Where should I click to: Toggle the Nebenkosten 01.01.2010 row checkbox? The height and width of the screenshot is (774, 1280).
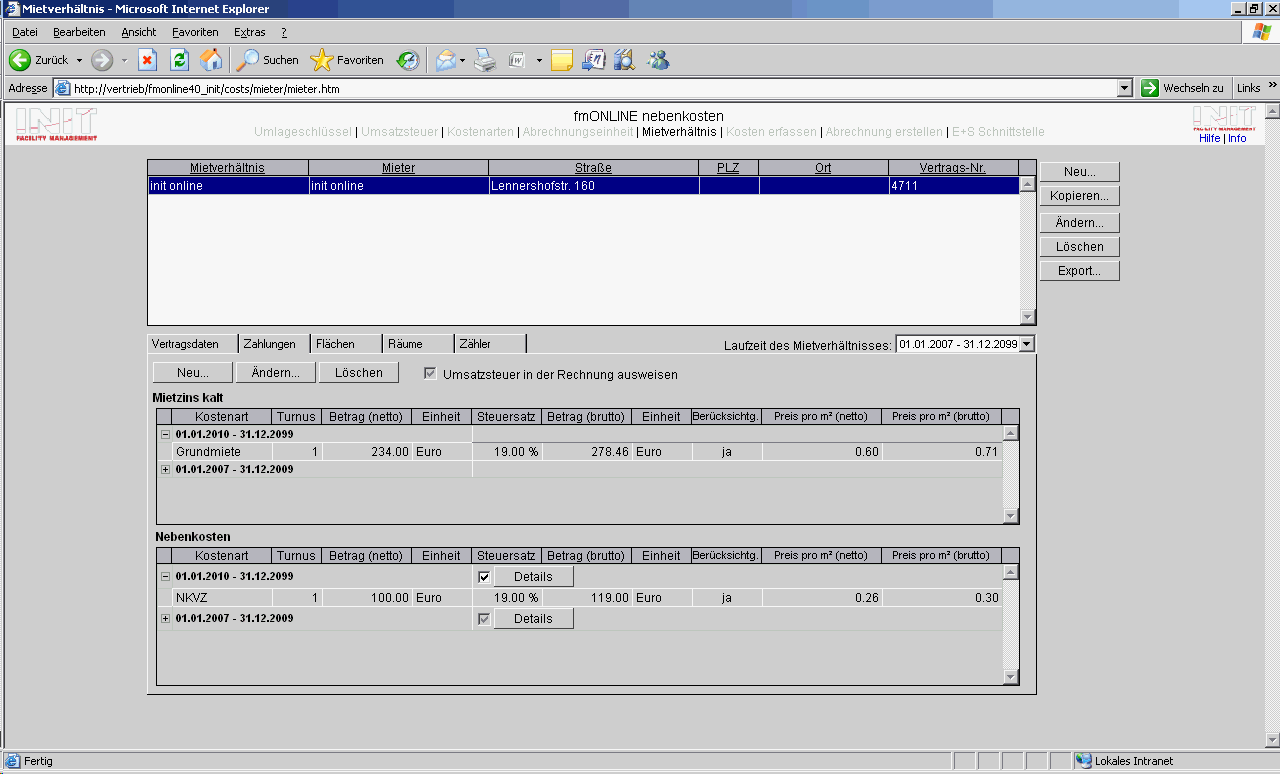(484, 577)
